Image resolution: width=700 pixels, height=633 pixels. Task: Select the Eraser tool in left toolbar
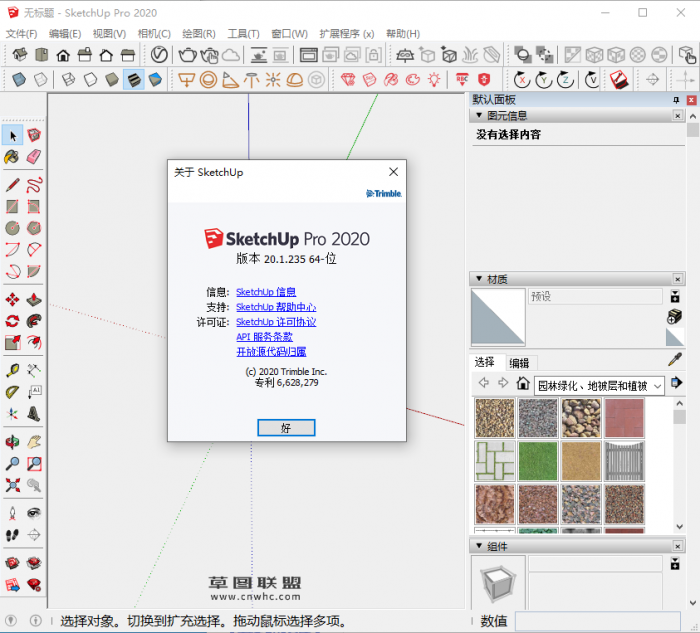[34, 157]
